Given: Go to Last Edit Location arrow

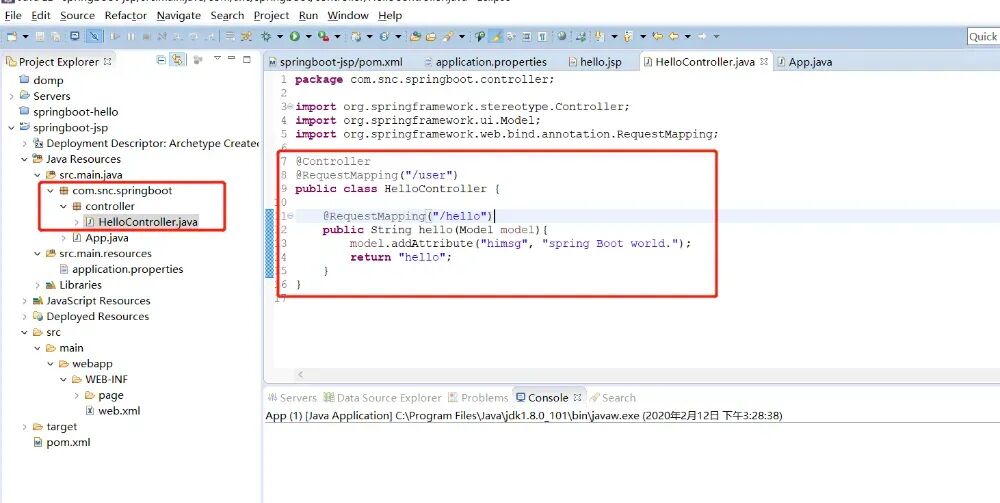Looking at the screenshot, I should point(658,36).
